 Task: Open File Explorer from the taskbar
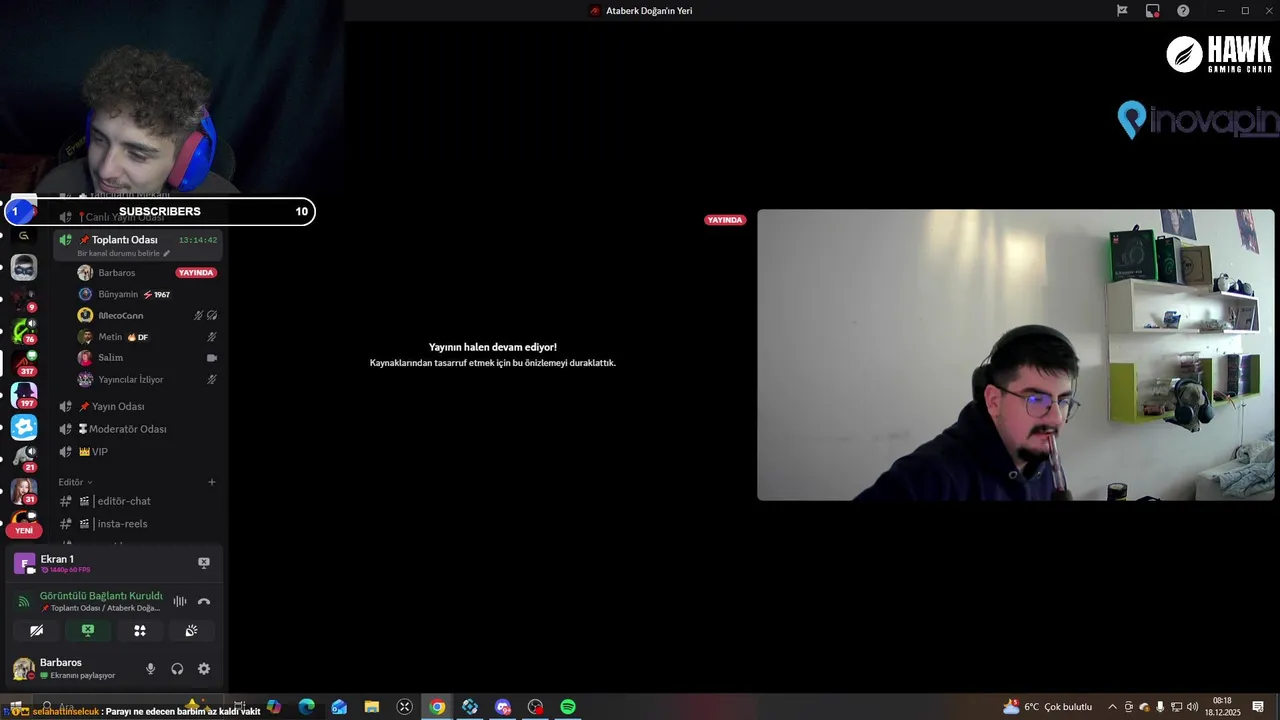pos(372,707)
